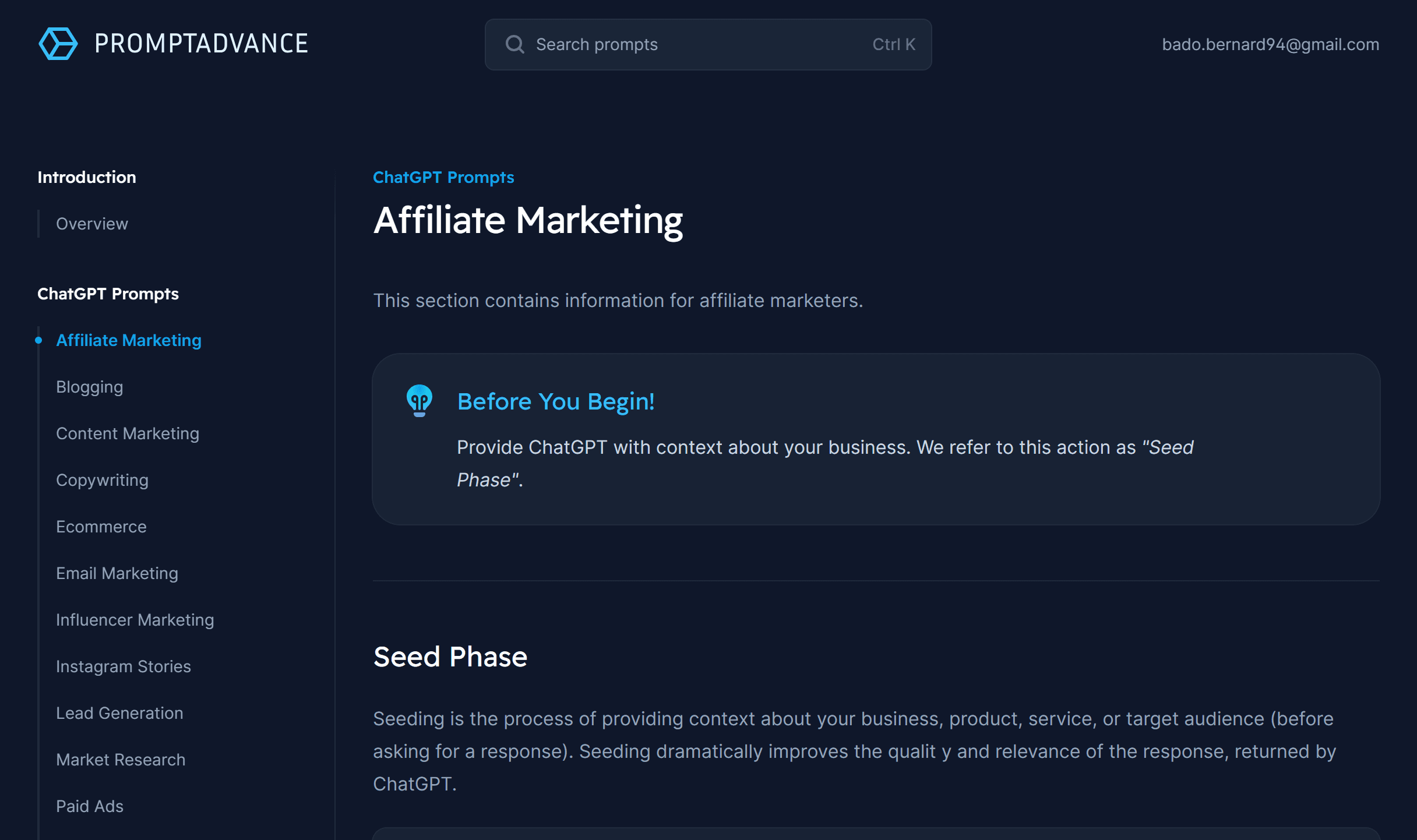Image resolution: width=1417 pixels, height=840 pixels.
Task: Click the lightbulb tip icon
Action: (x=420, y=401)
